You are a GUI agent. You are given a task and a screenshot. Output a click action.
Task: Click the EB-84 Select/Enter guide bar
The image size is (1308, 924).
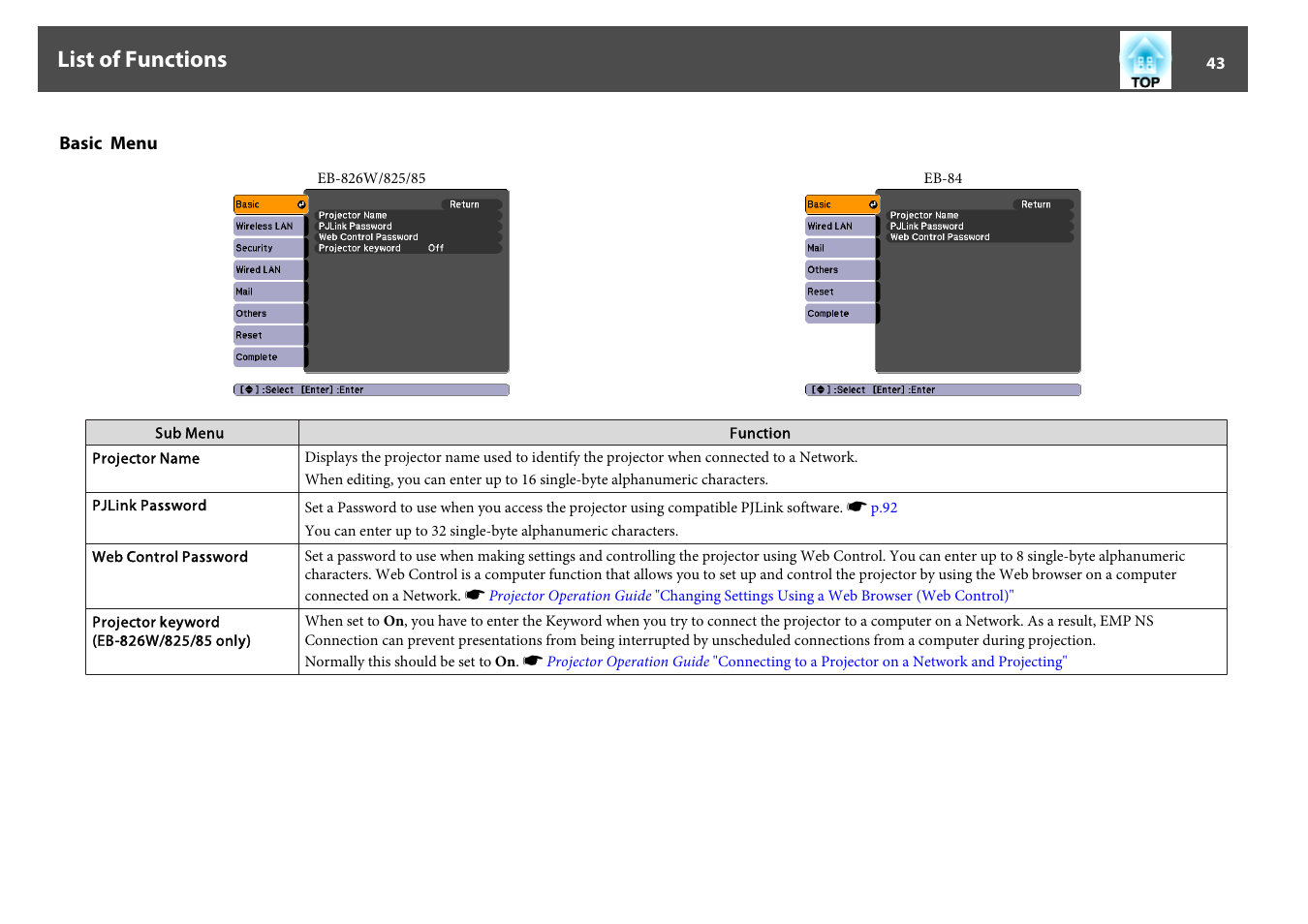click(943, 390)
